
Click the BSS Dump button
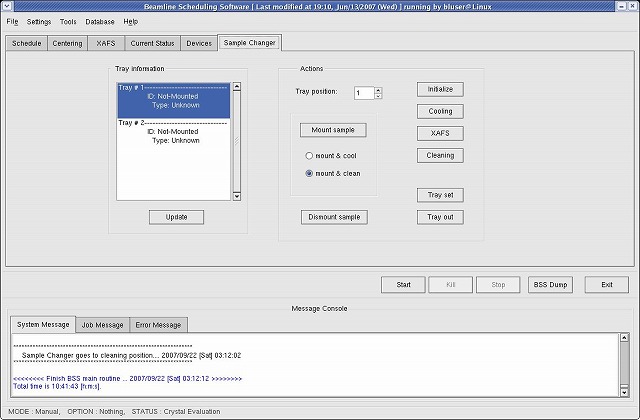550,285
